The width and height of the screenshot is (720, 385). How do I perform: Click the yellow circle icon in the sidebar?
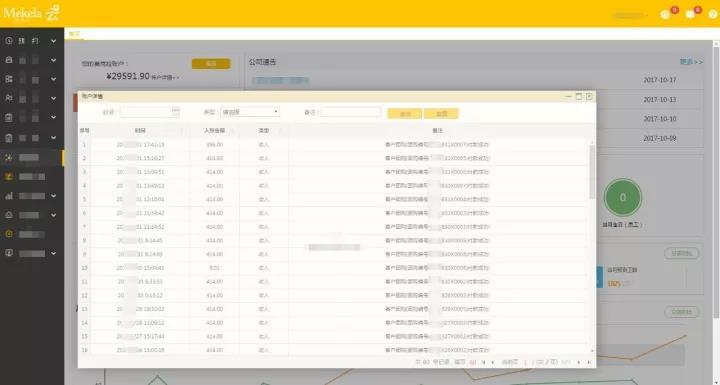pos(9,234)
